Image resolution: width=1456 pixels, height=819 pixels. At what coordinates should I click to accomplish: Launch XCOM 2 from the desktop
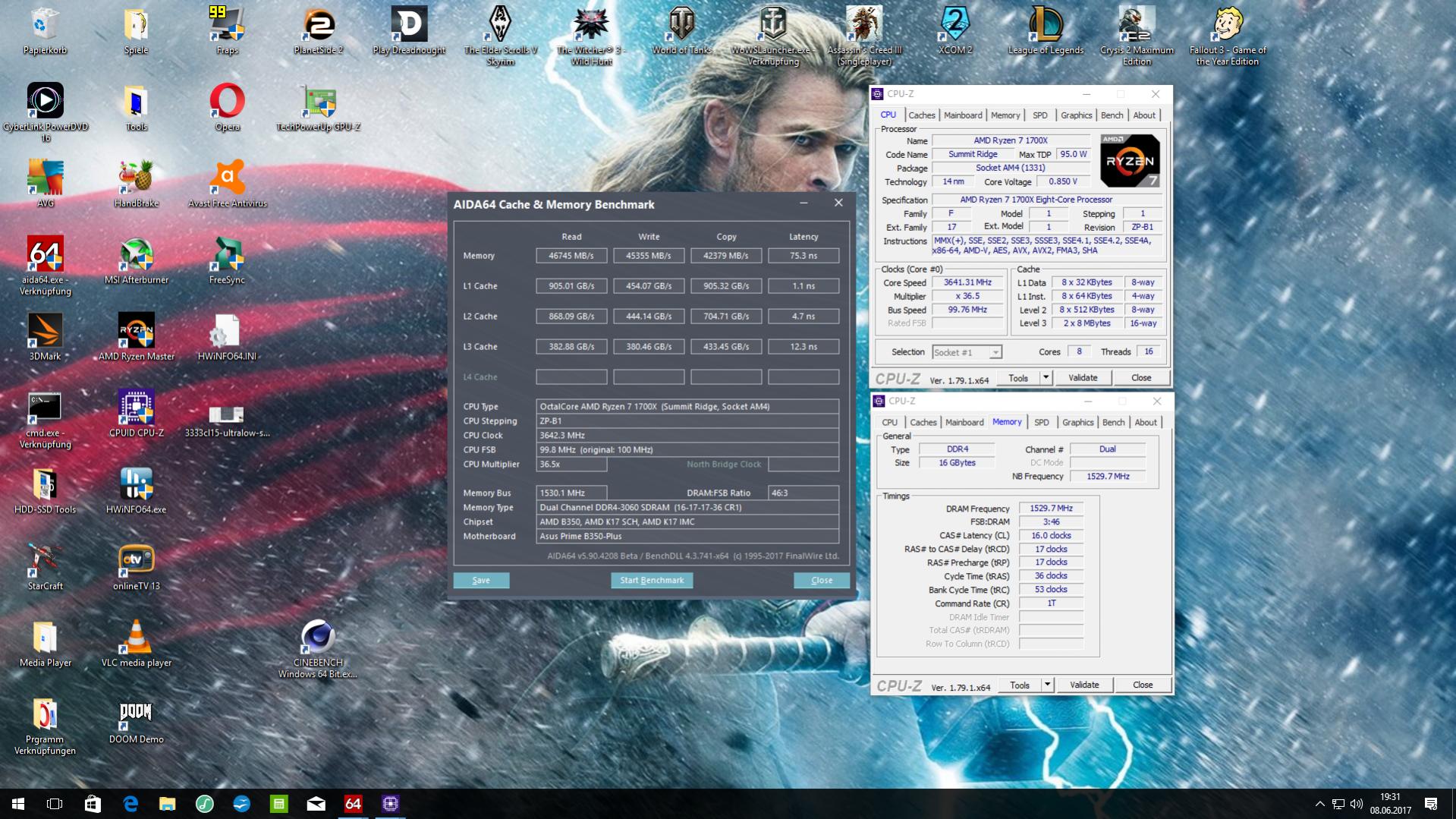coord(954,32)
